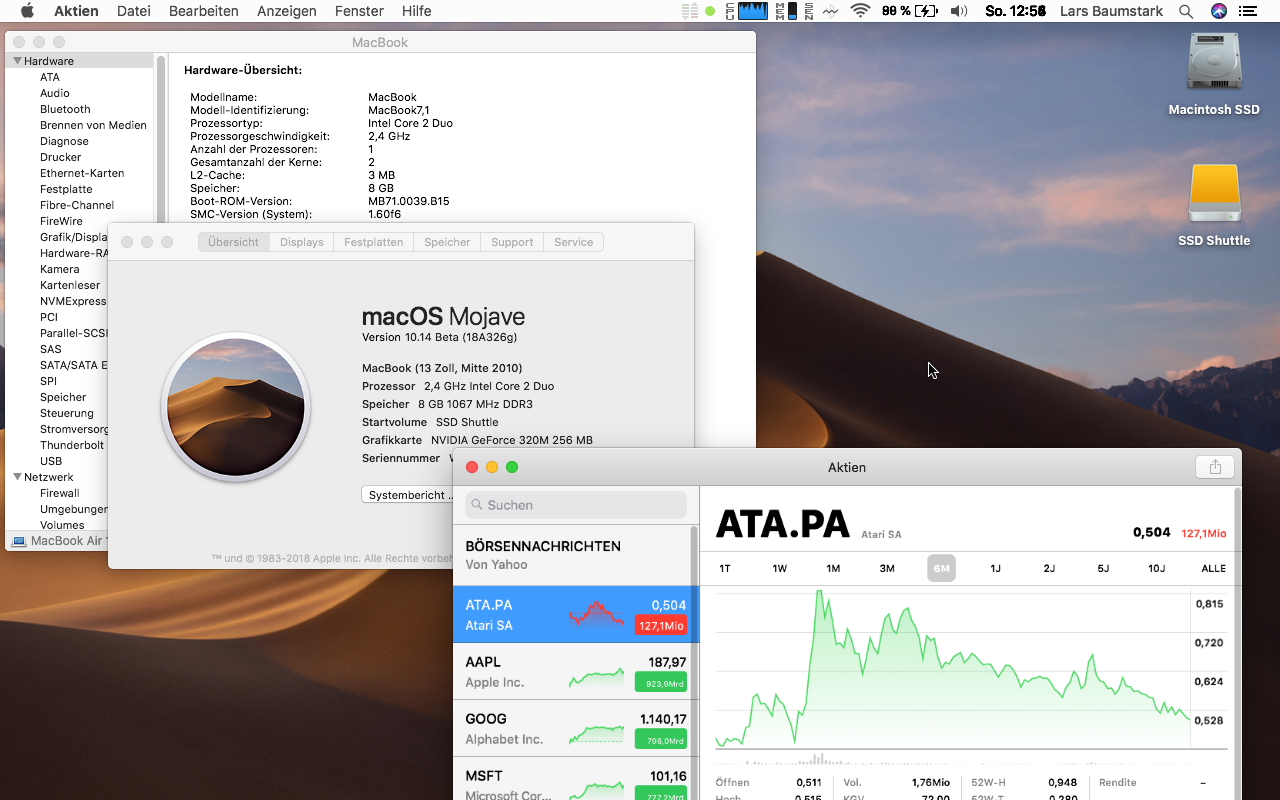This screenshot has height=800, width=1280.
Task: Click the Suchen search field
Action: 576,505
